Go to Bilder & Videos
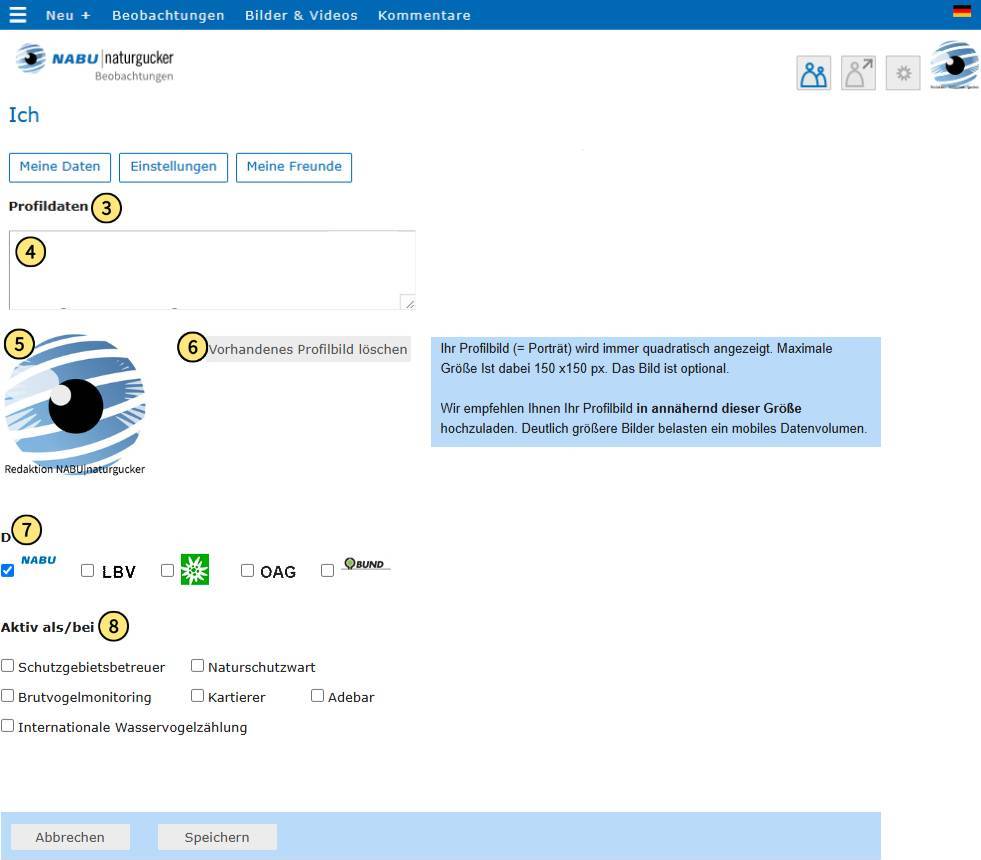The image size is (981, 860). coord(301,15)
